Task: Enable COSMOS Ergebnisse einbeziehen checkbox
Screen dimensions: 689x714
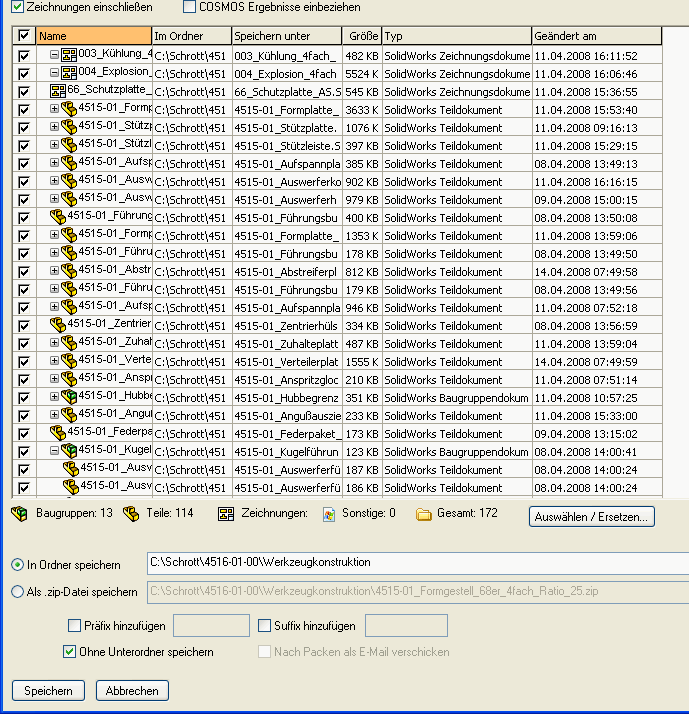Action: 189,6
